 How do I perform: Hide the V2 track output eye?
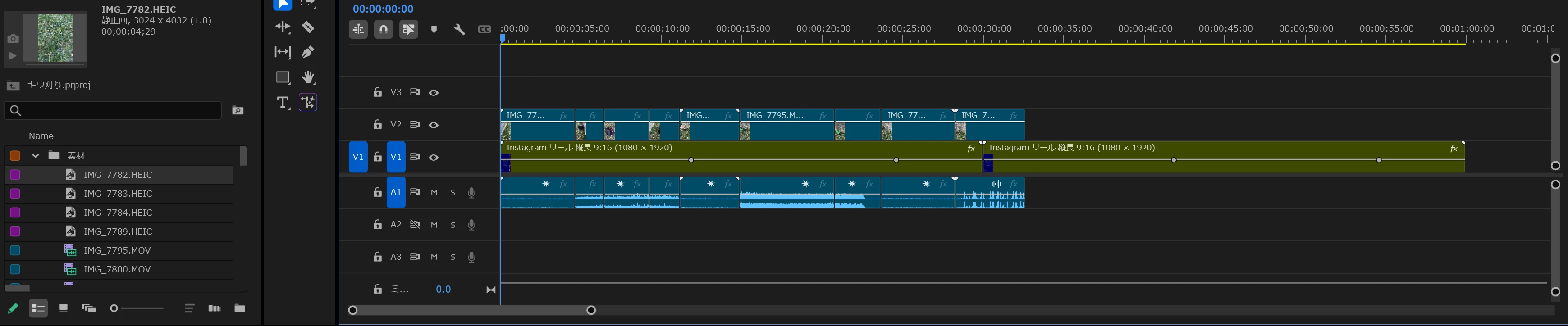click(434, 125)
